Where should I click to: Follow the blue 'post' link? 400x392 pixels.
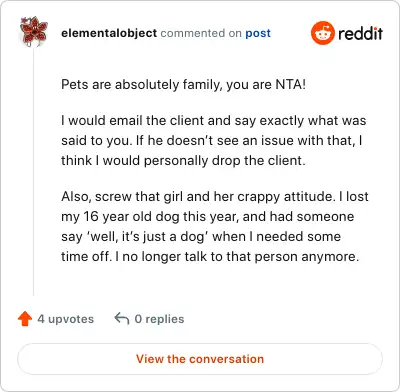click(x=258, y=33)
